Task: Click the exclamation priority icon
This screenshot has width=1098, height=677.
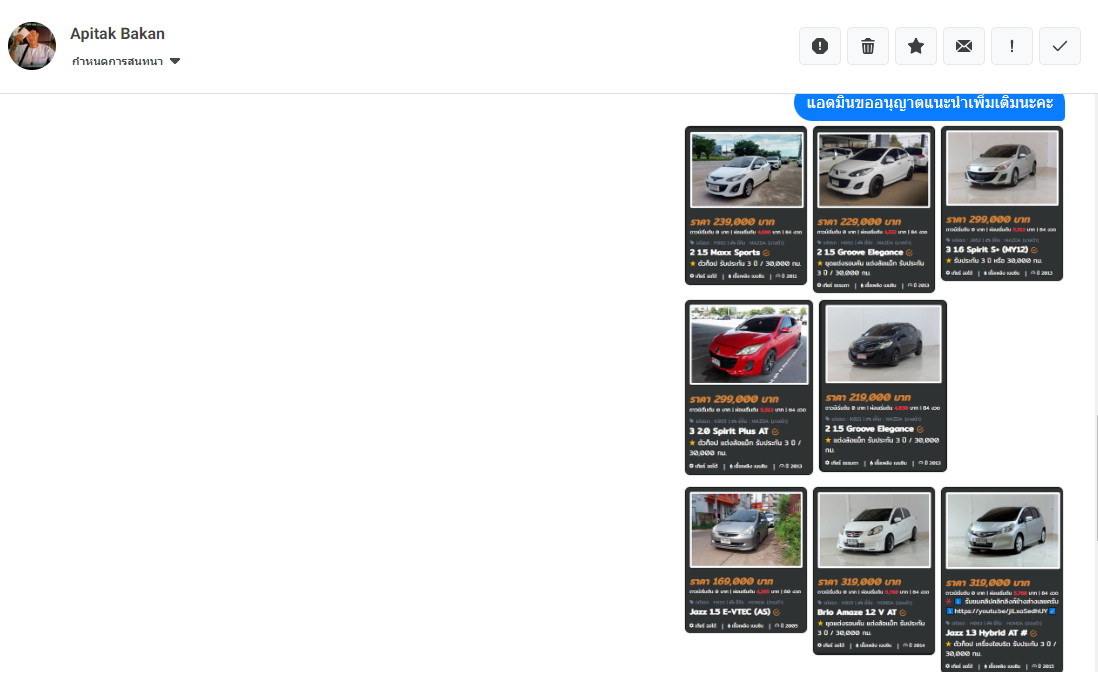Action: (1012, 46)
